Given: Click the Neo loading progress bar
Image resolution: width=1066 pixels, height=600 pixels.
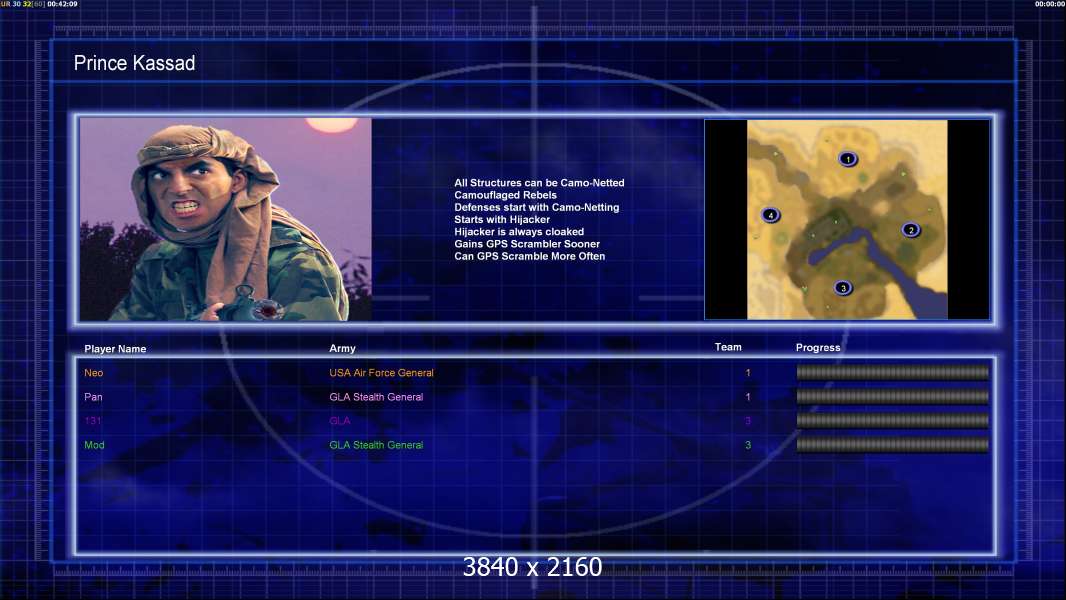Looking at the screenshot, I should coord(892,372).
